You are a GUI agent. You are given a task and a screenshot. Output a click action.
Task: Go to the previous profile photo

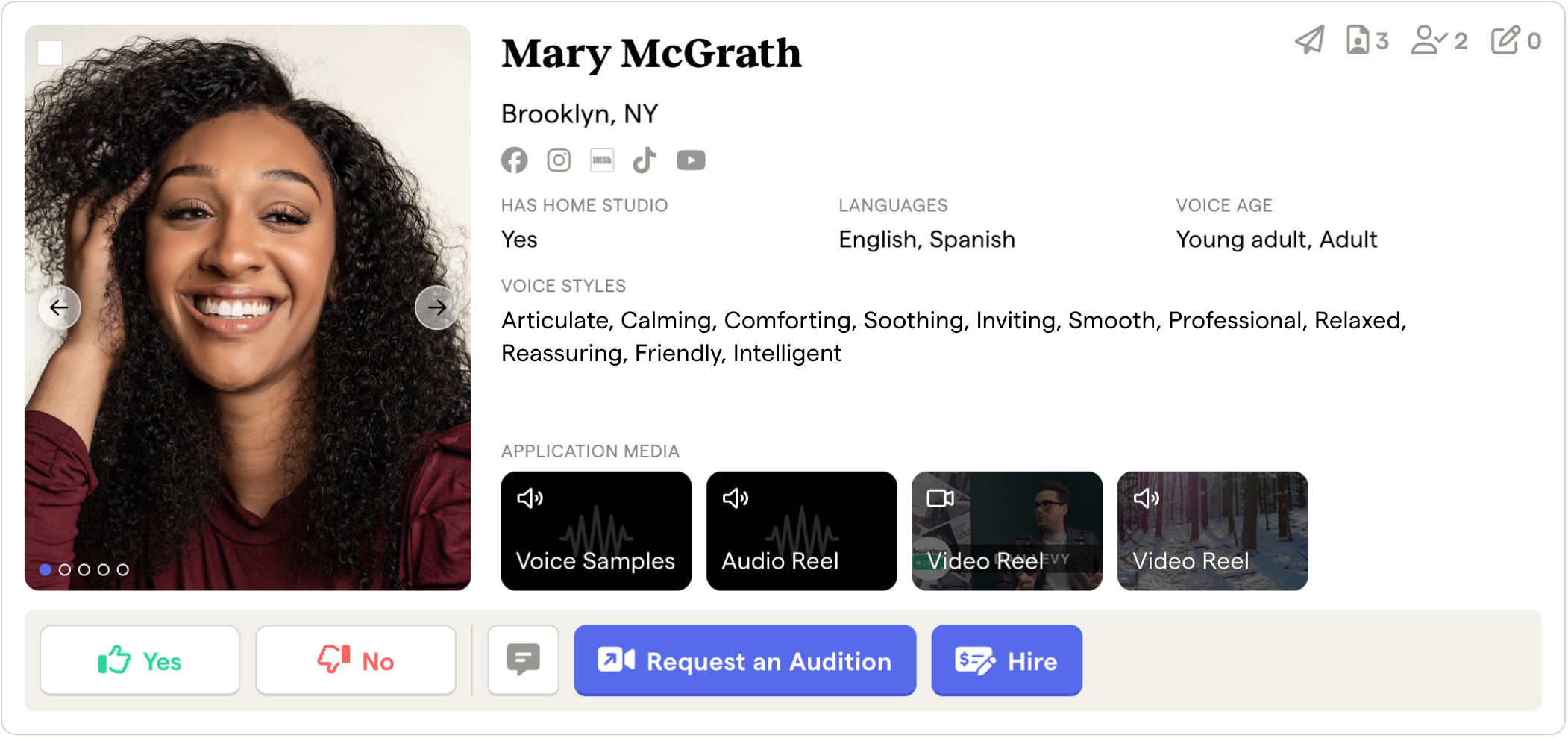[59, 307]
